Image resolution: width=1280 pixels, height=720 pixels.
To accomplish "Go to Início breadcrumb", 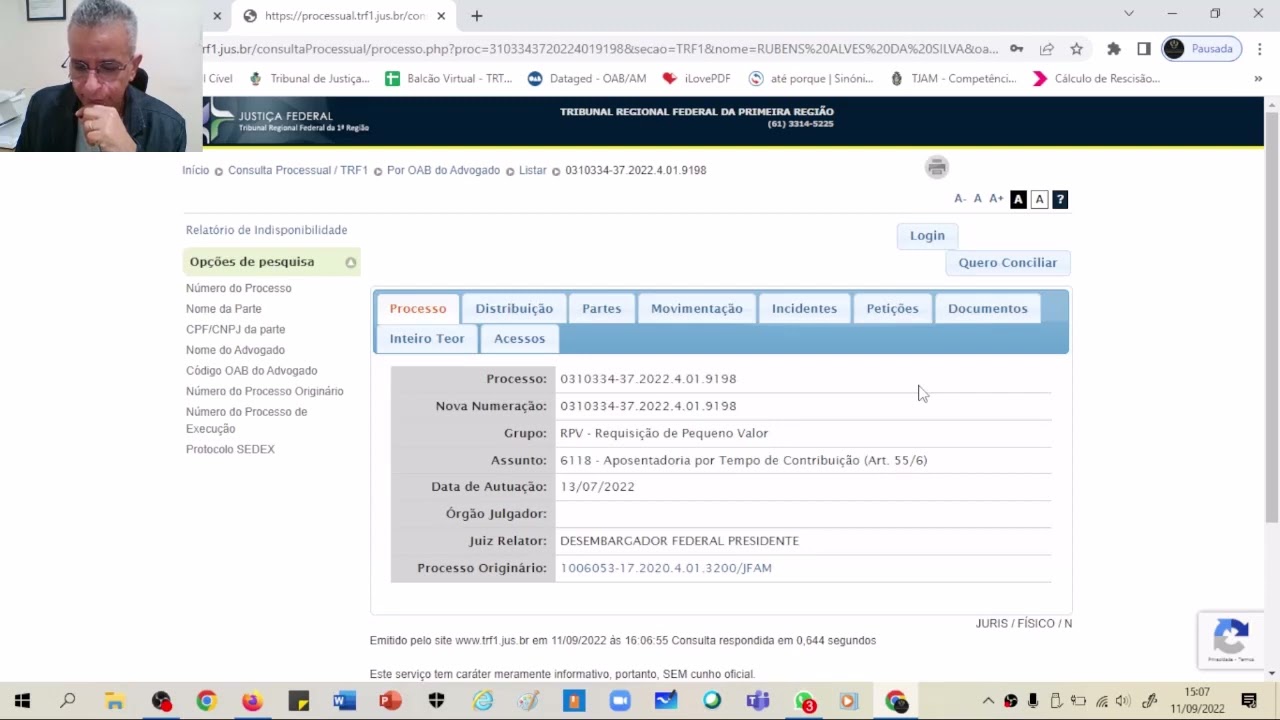I will point(196,170).
